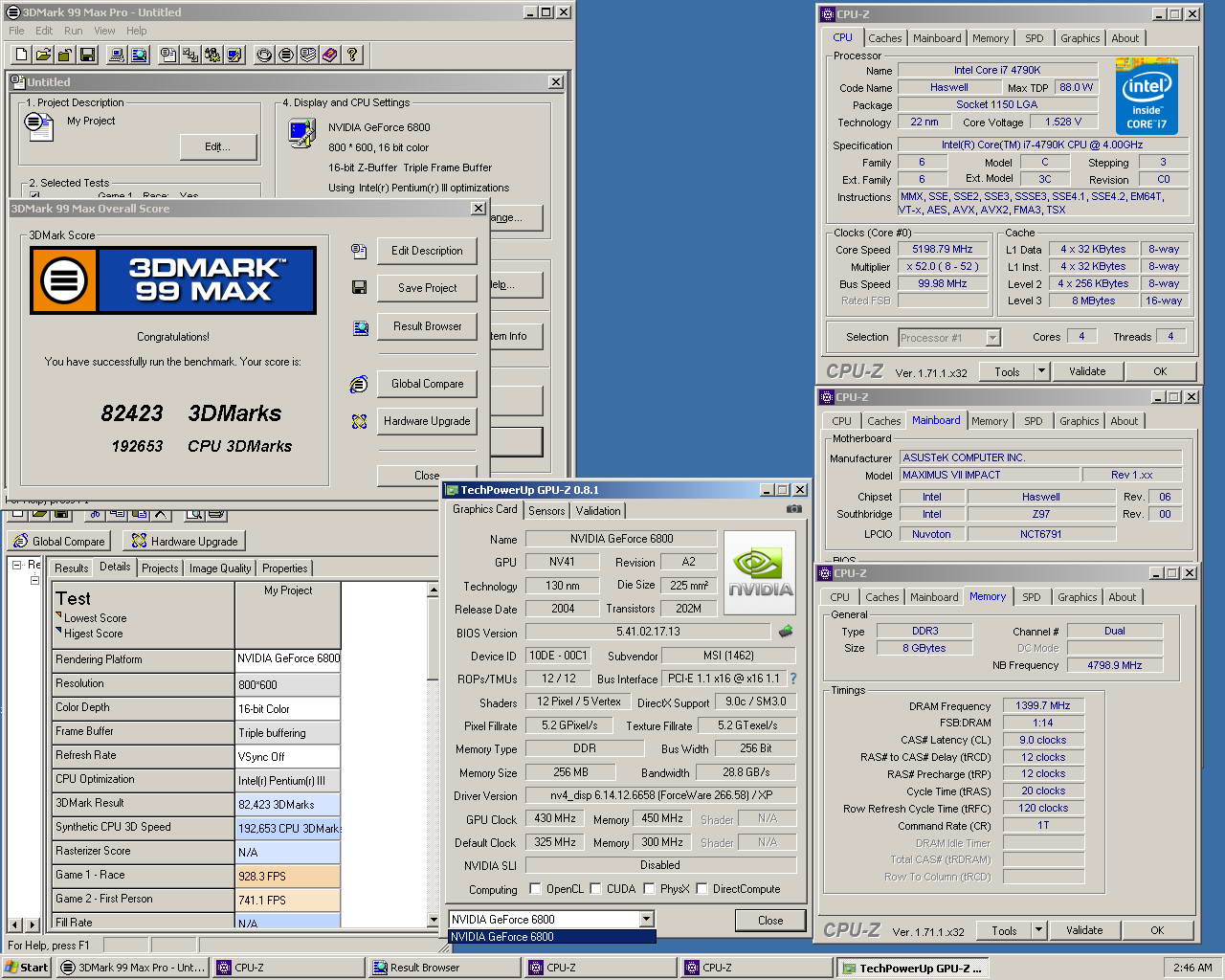The height and width of the screenshot is (980, 1225).
Task: Open the NVIDIA GeForce 6800 GPU dropdown
Action: (x=646, y=920)
